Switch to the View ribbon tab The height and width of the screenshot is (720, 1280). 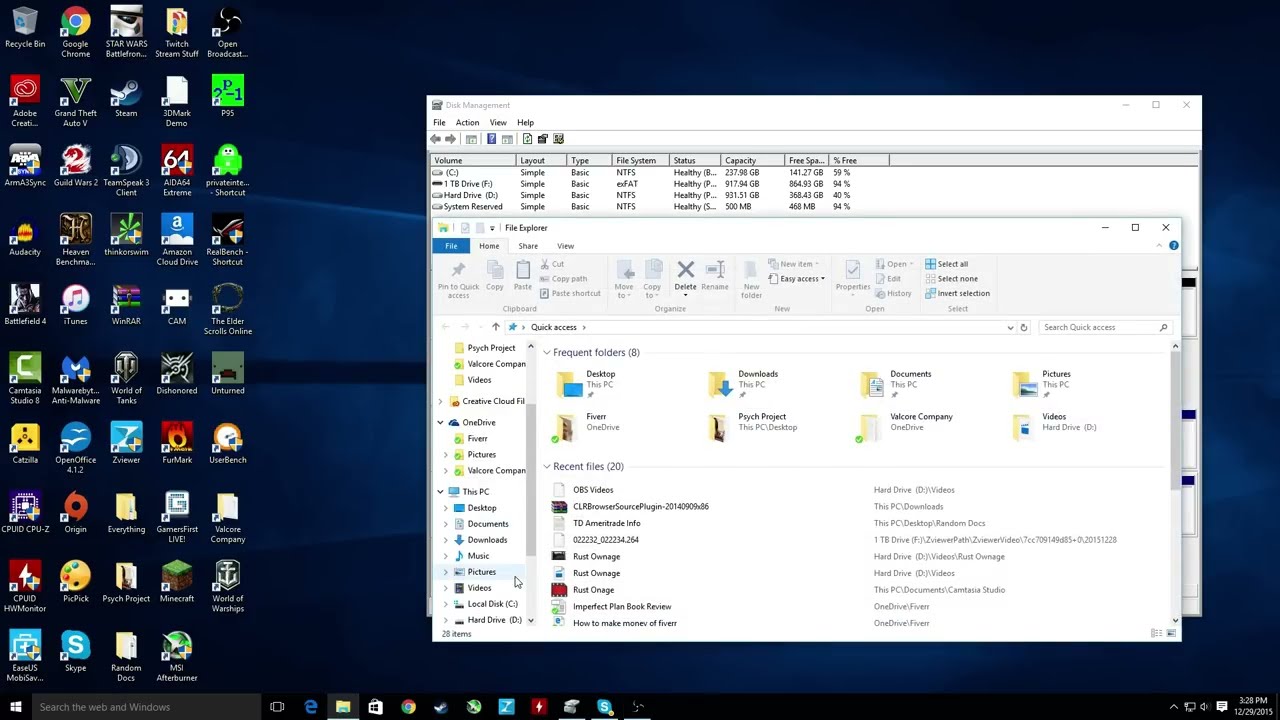tap(565, 246)
